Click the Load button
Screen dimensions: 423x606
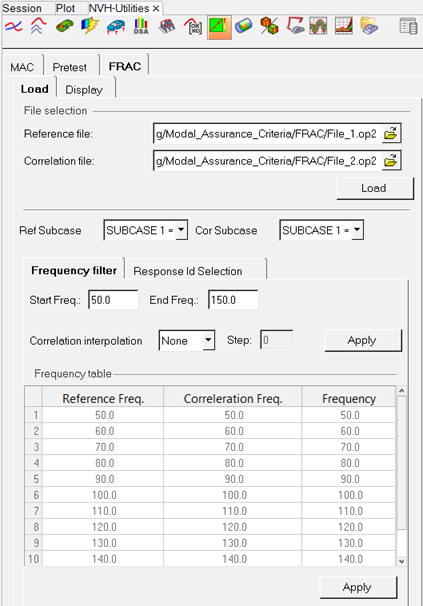(375, 188)
